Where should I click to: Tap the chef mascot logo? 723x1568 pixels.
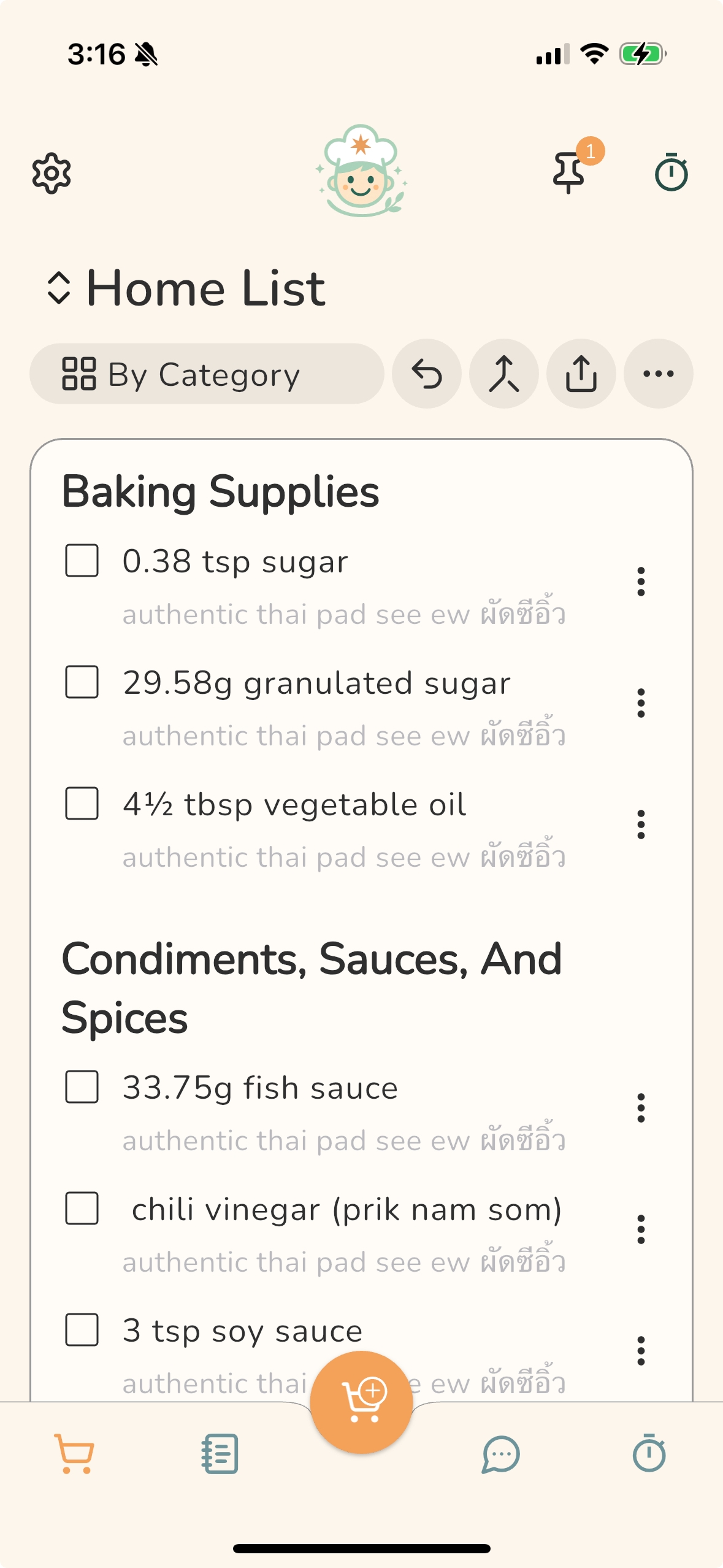361,171
